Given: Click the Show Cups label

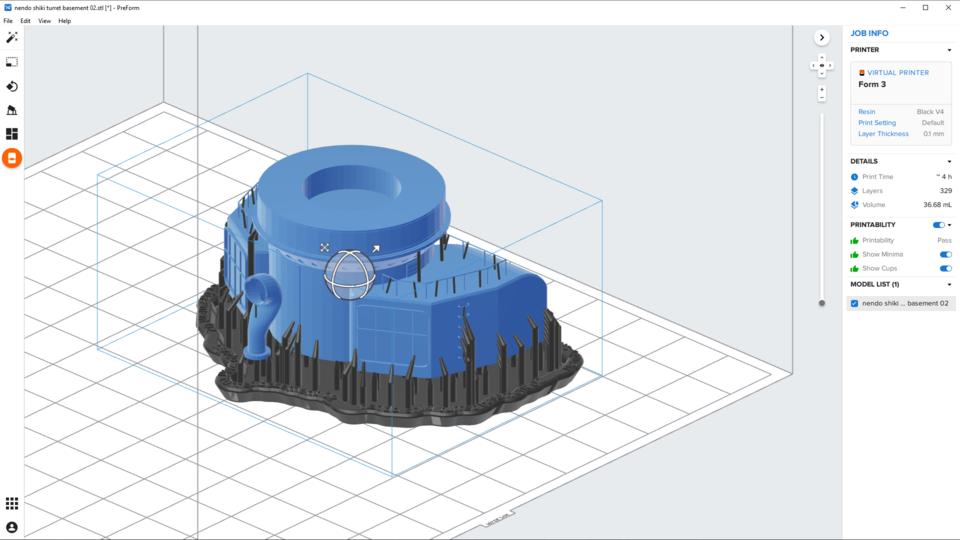Looking at the screenshot, I should point(879,269).
